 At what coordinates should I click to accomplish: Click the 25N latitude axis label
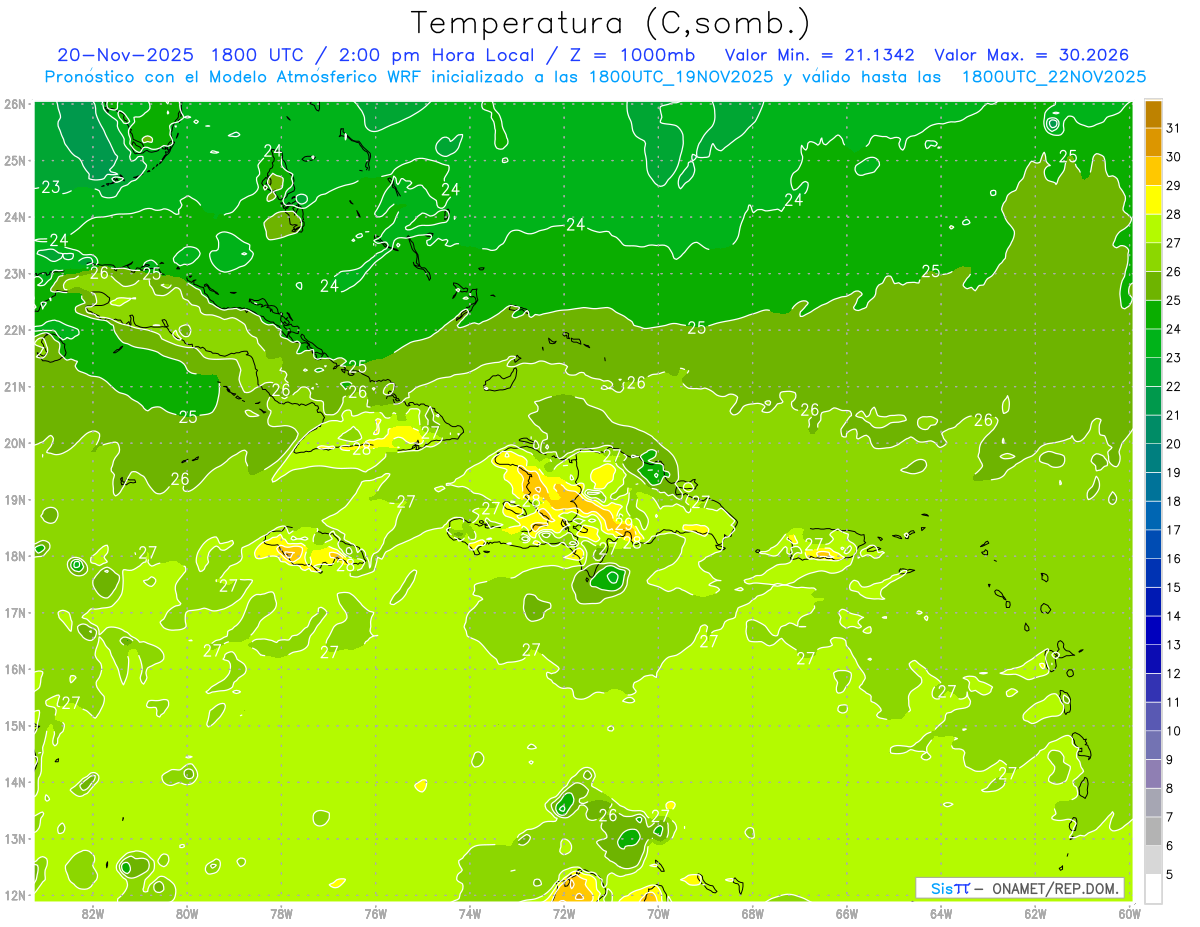pyautogui.click(x=15, y=160)
